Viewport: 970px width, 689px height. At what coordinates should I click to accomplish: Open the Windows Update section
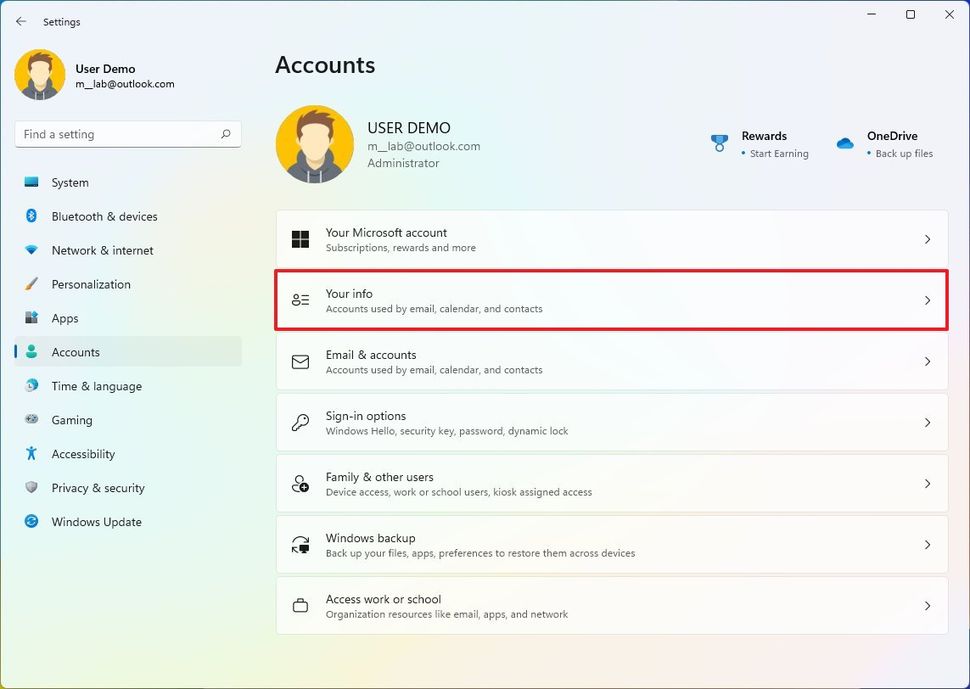pyautogui.click(x=96, y=522)
